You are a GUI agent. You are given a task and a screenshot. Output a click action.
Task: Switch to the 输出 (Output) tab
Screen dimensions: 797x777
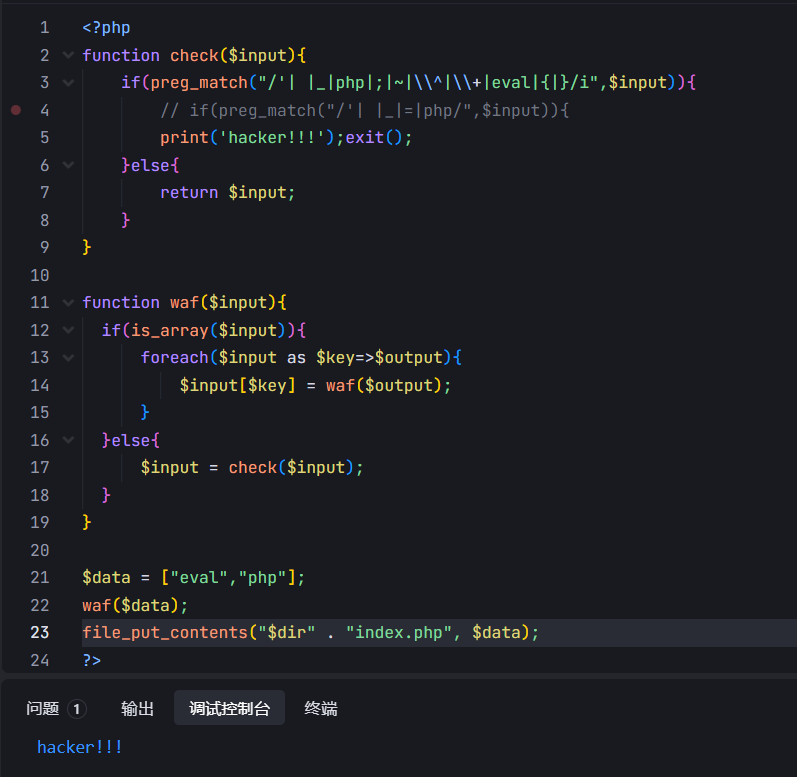(137, 708)
